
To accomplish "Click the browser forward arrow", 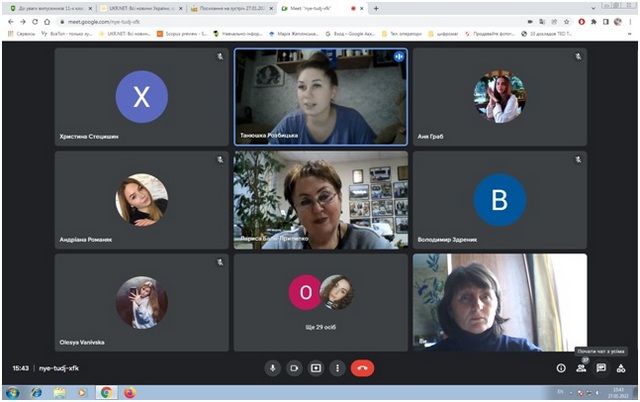I will [23, 22].
